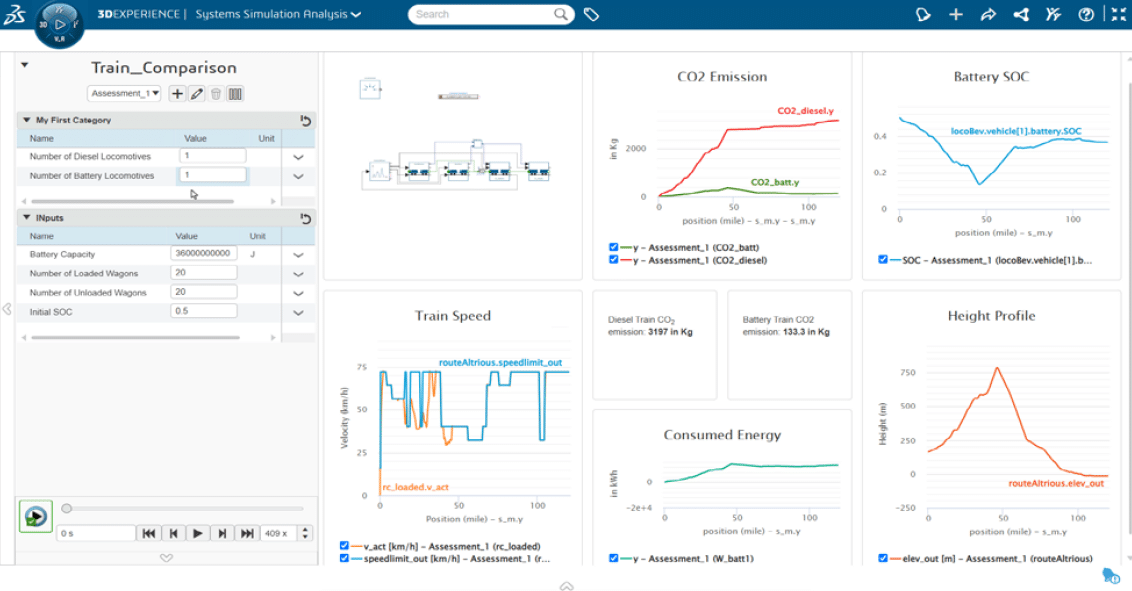
Task: Uncheck the CO2_diesel series checkbox
Action: coord(613,260)
